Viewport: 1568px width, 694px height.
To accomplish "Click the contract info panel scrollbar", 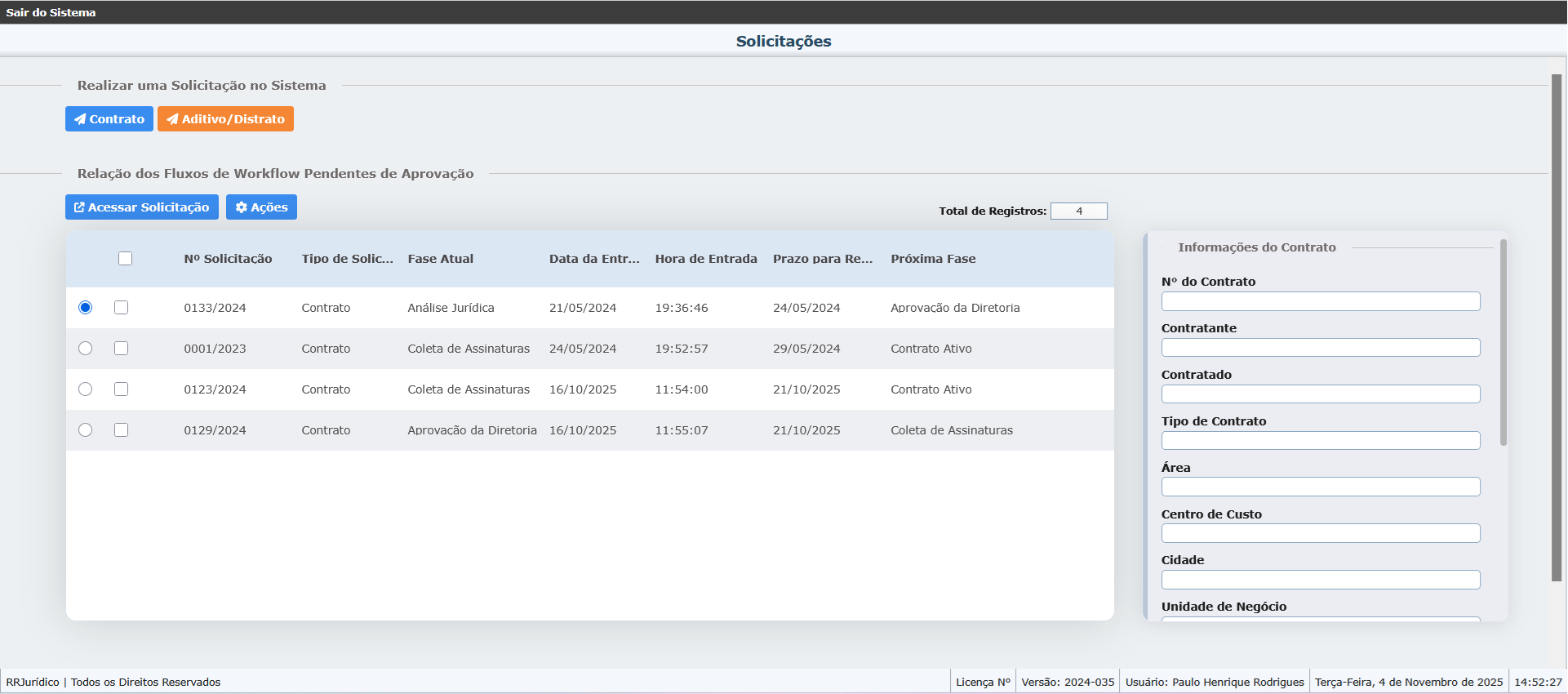I will pos(1503,343).
